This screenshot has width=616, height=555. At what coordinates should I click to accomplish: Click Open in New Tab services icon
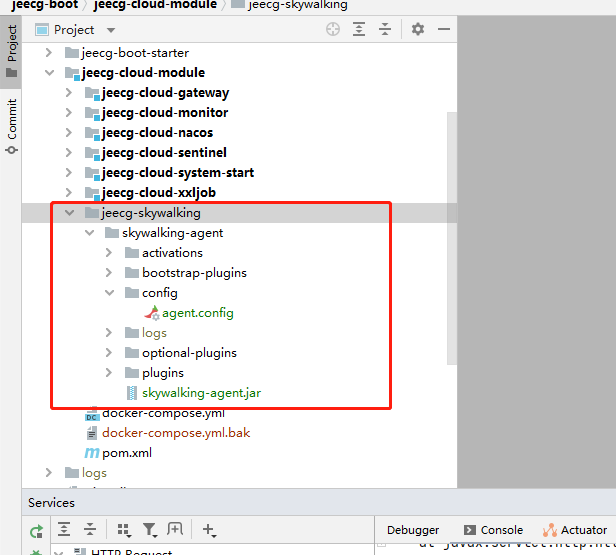(x=175, y=529)
